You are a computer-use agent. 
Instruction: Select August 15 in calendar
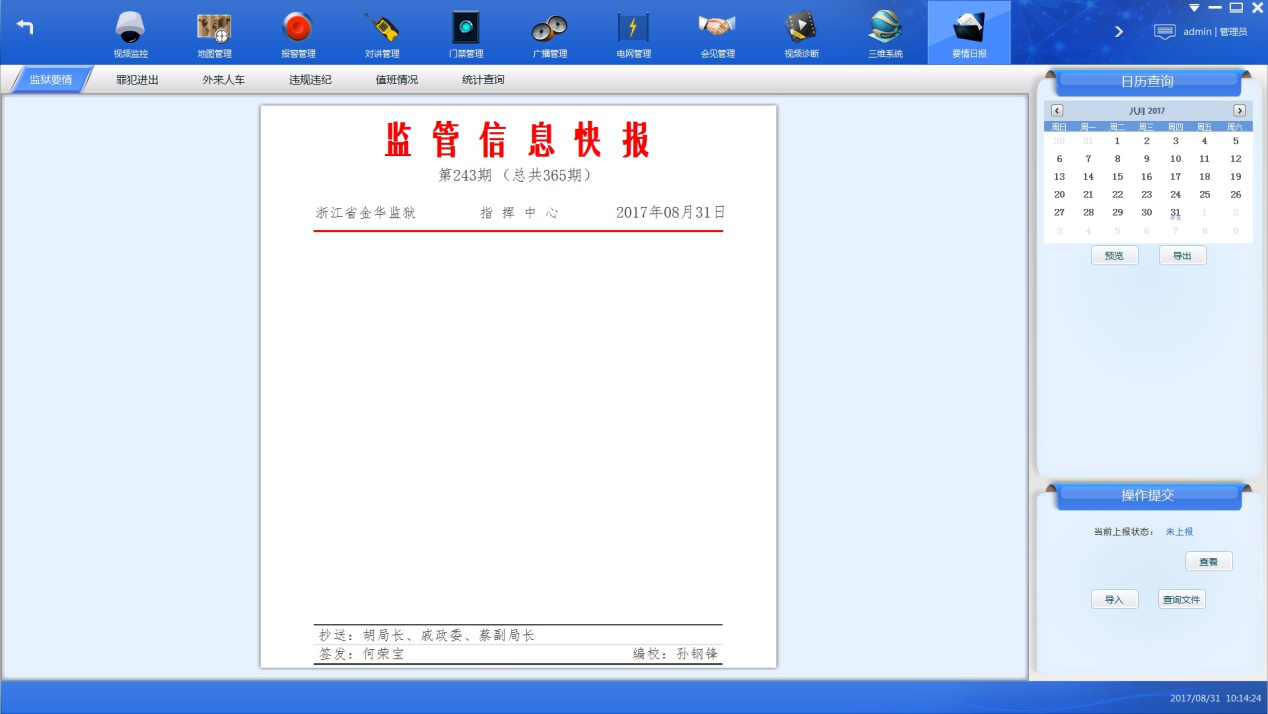[x=1118, y=177]
